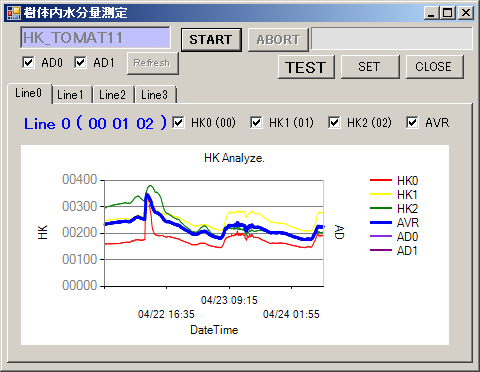
Task: Toggle the HK2 (02) checkbox
Action: [x=334, y=122]
